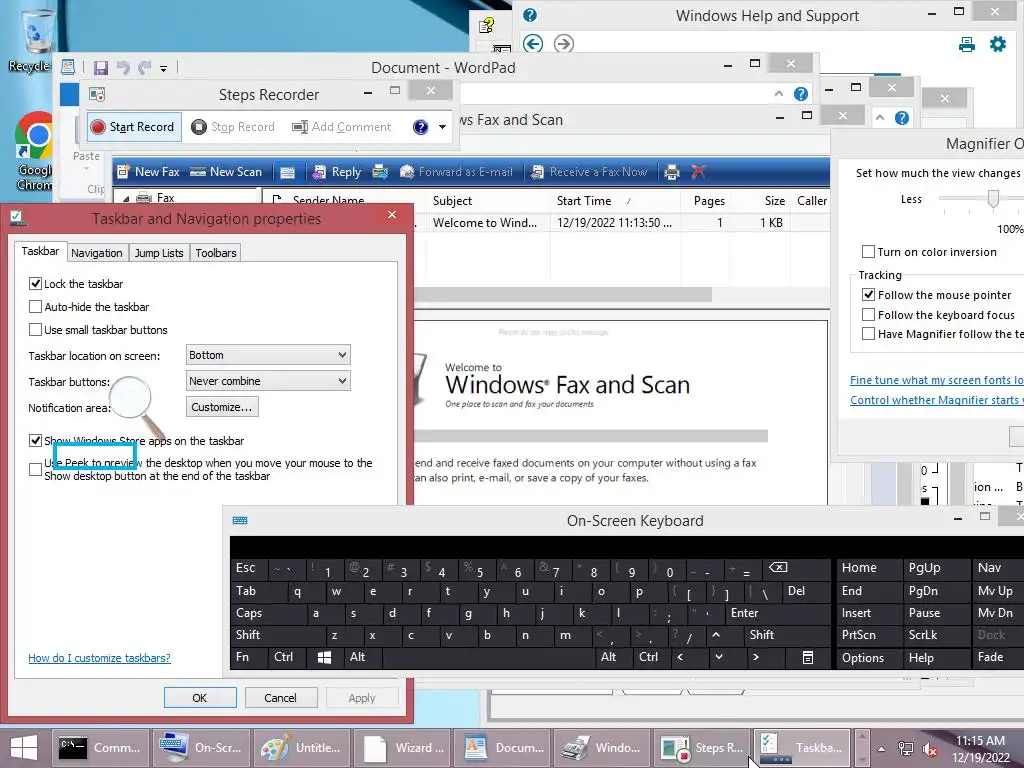Image resolution: width=1024 pixels, height=768 pixels.
Task: Open Steps Recorder help icon
Action: click(421, 127)
